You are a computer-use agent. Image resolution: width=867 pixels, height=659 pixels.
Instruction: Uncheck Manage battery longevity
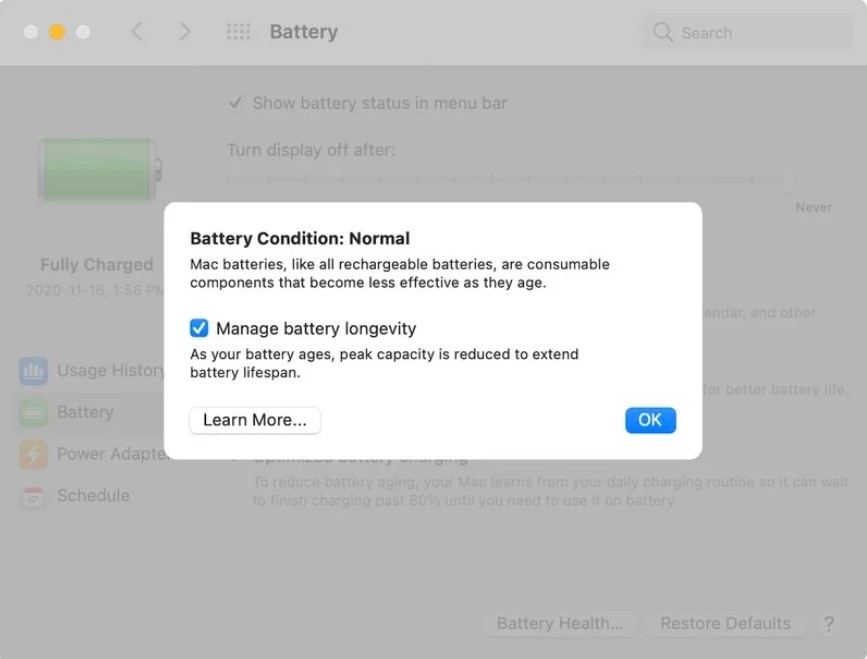[x=199, y=327]
